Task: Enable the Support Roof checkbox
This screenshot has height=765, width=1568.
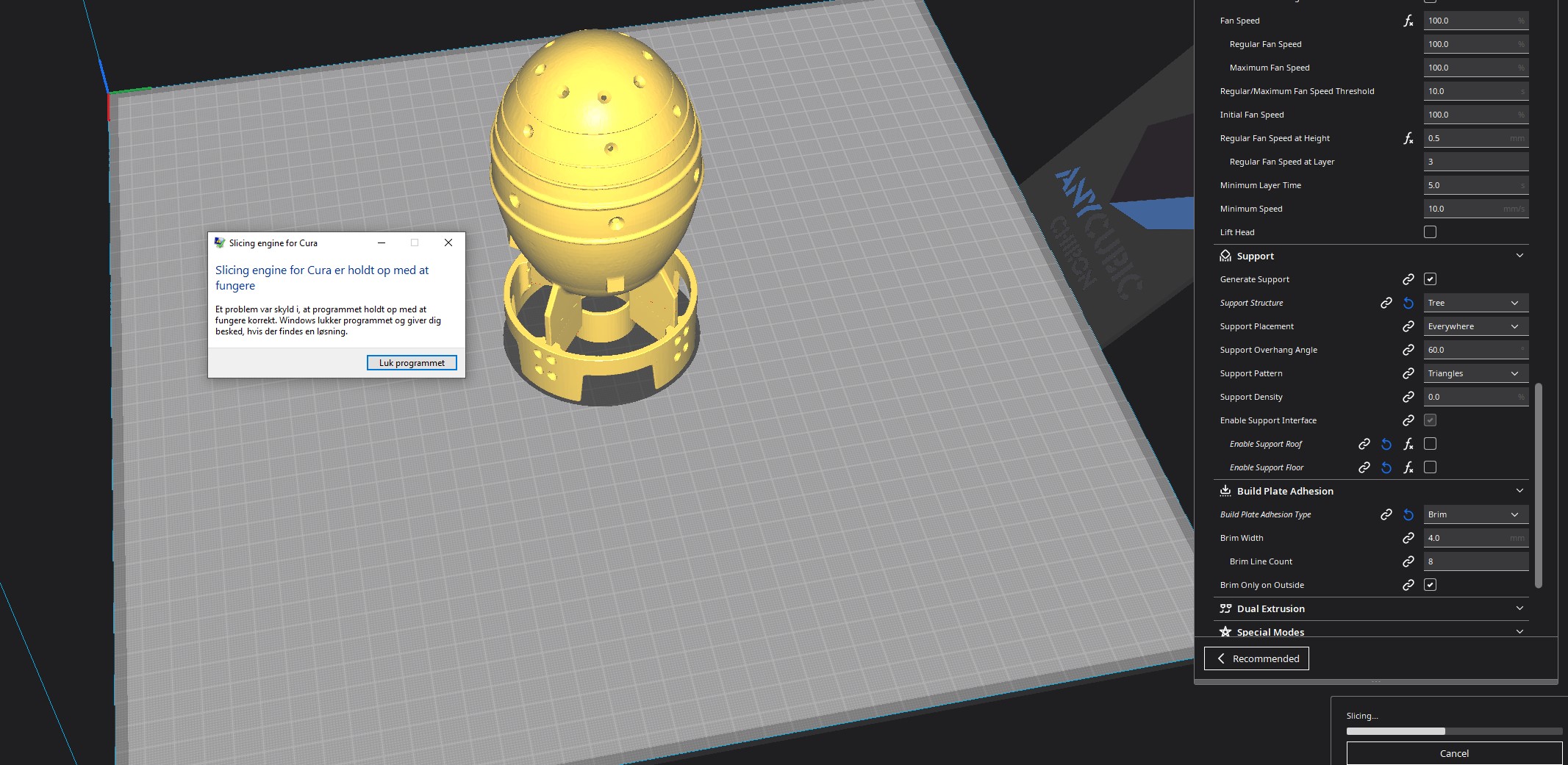Action: click(x=1430, y=444)
